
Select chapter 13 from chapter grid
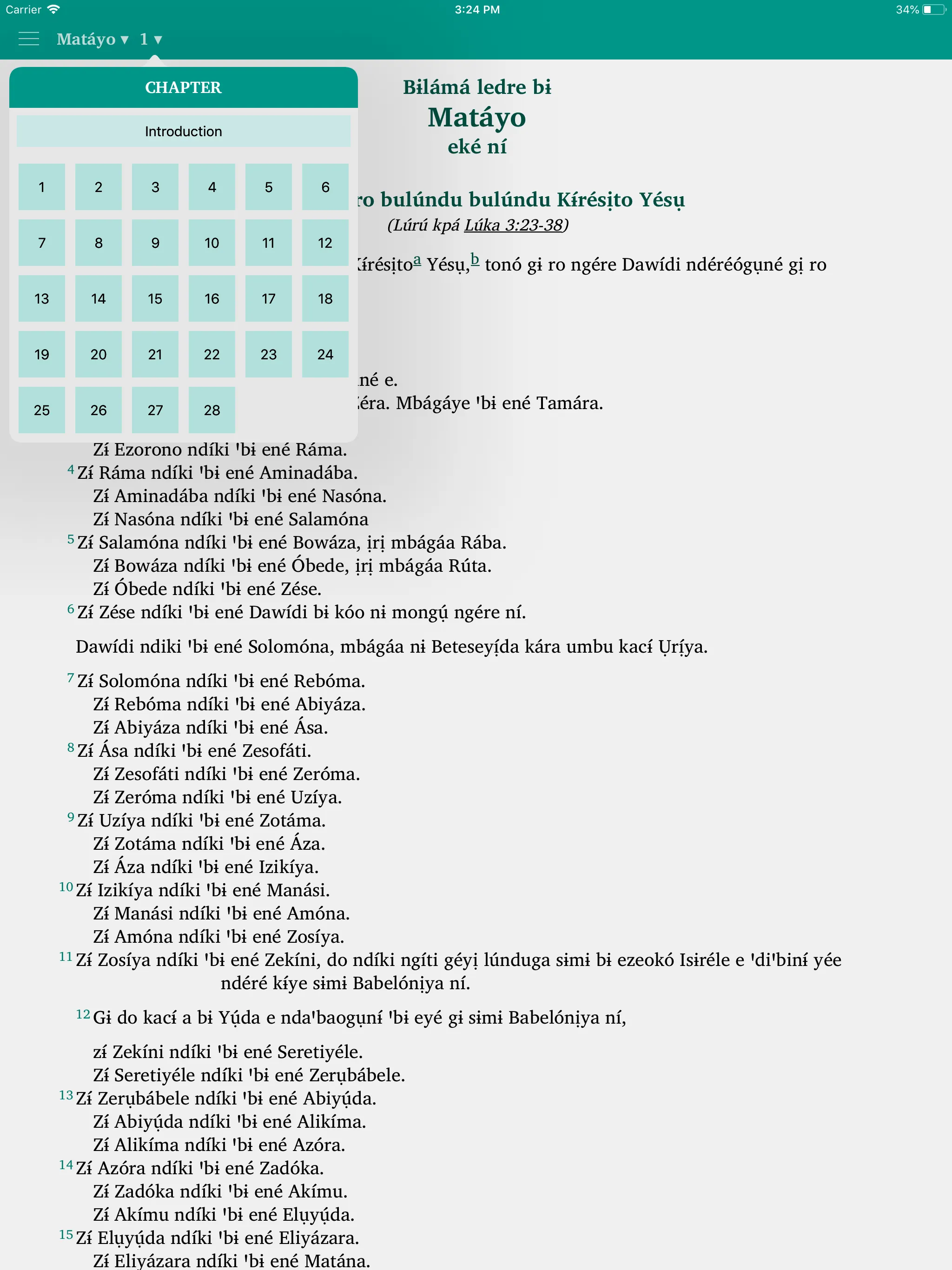click(41, 298)
